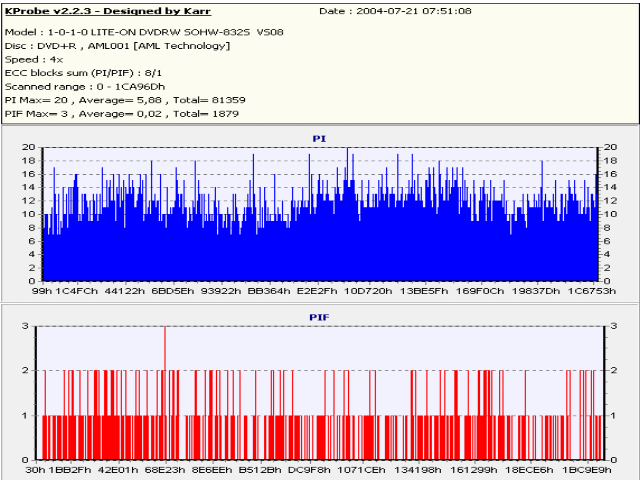The image size is (640, 480).
Task: Click the 1C4FCh label on PI axis
Action: point(77,291)
